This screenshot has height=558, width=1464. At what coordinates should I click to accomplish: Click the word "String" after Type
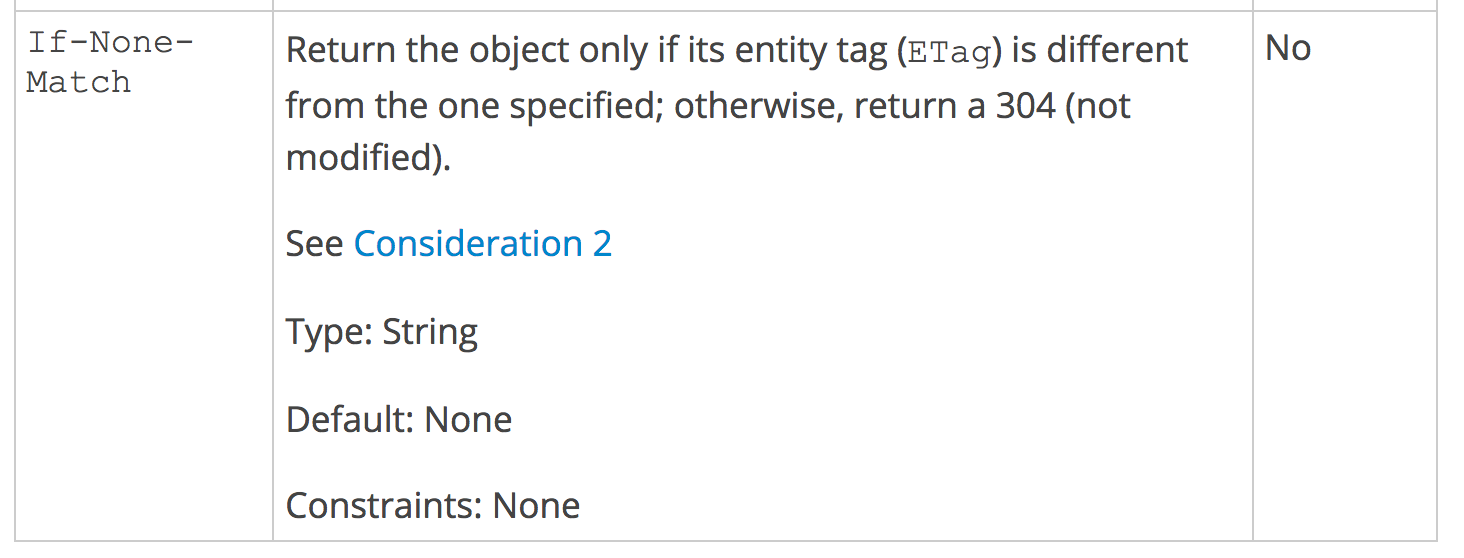[430, 332]
